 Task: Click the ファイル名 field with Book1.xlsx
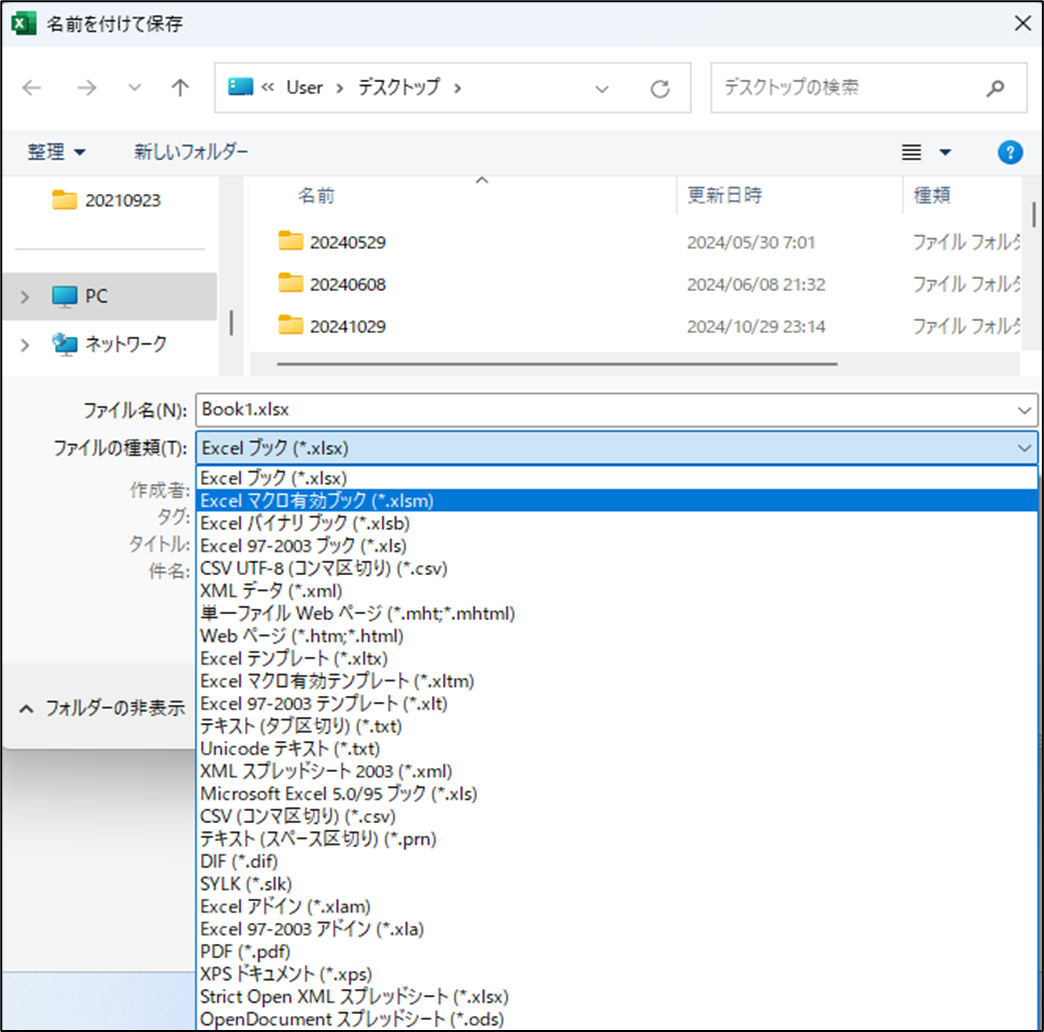(617, 409)
